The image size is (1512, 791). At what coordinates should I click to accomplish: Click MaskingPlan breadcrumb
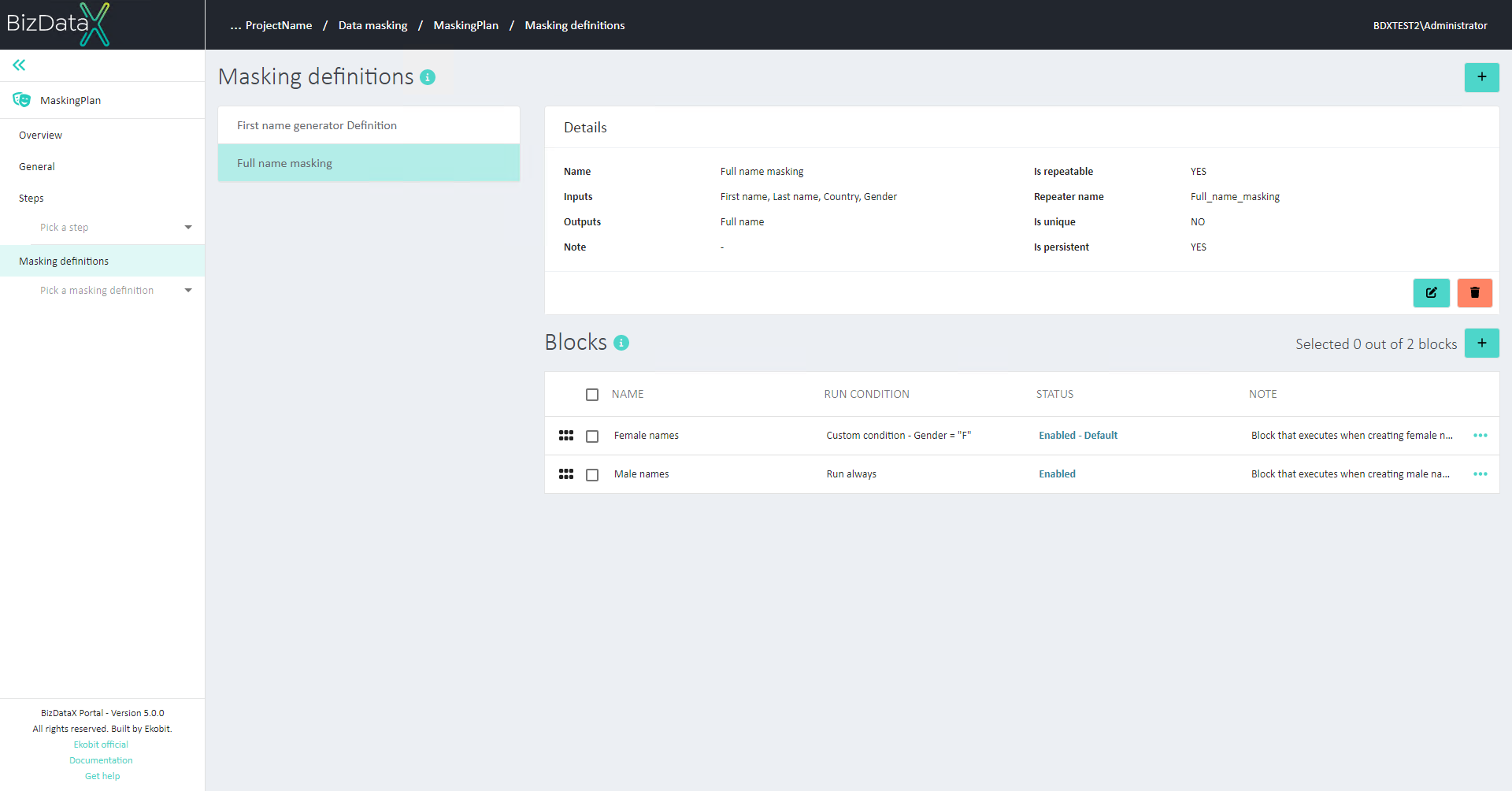pos(465,25)
